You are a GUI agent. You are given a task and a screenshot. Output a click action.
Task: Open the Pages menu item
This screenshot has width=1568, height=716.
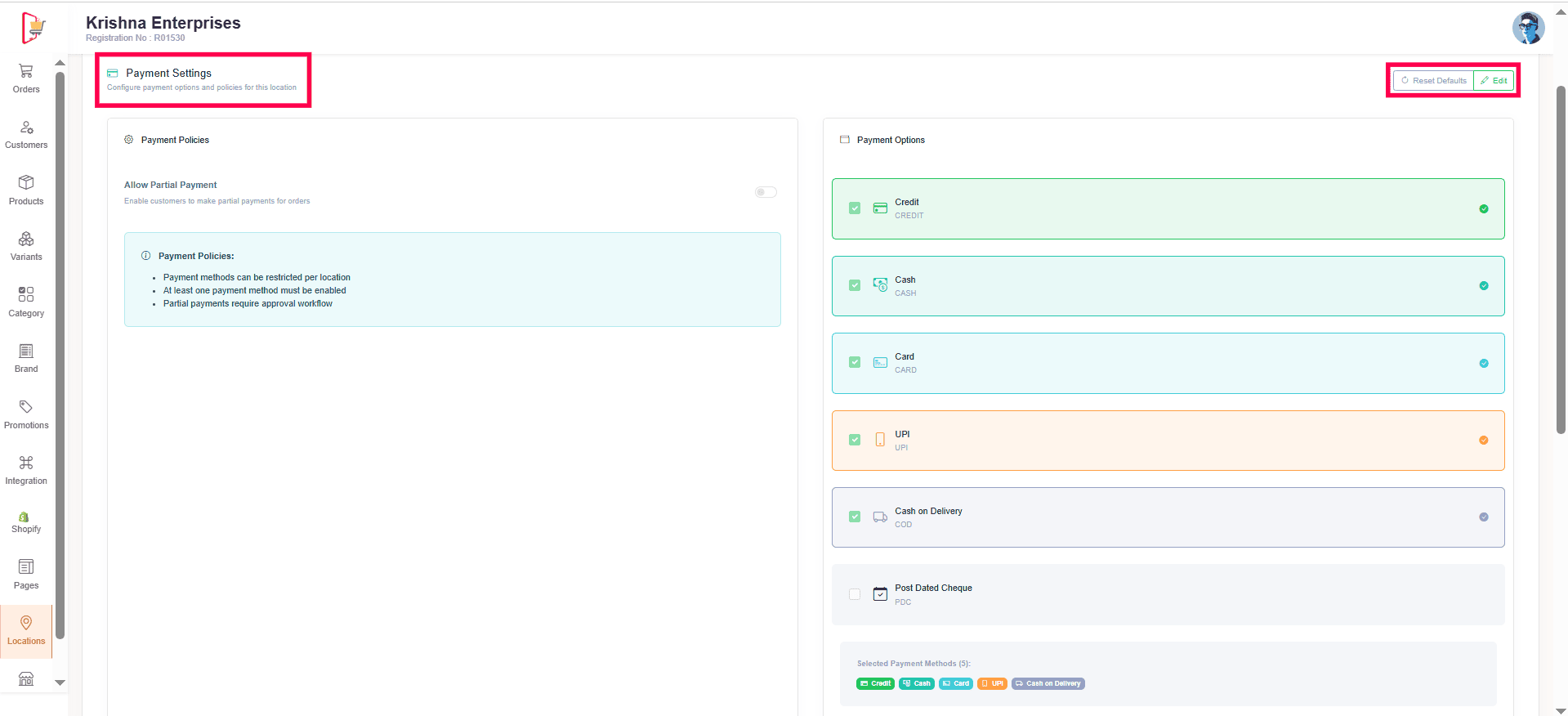[x=26, y=574]
